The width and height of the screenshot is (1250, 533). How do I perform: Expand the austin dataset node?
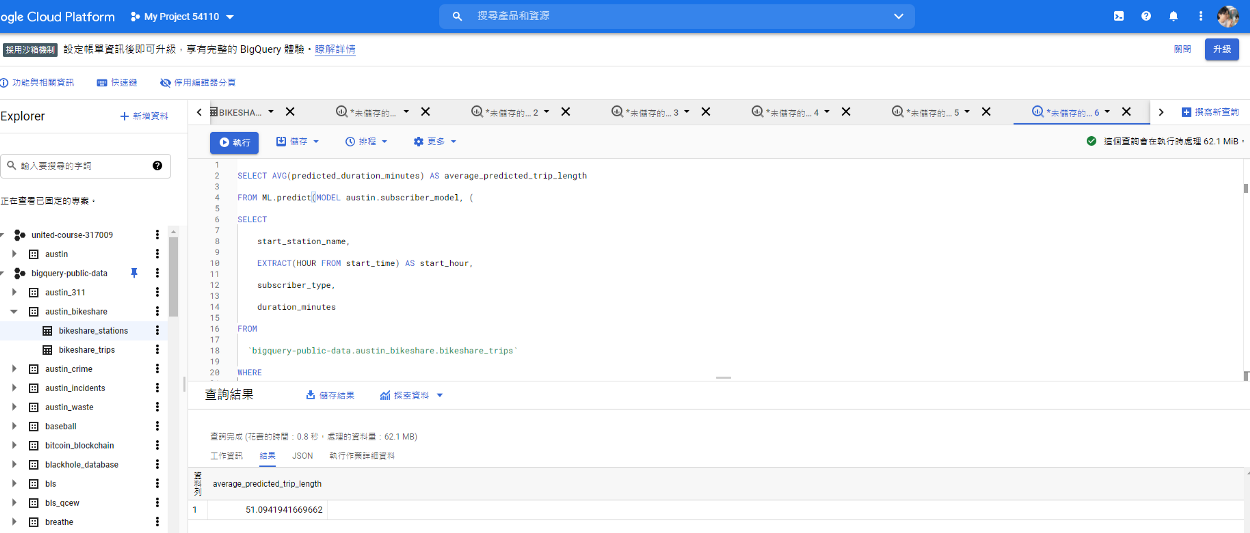coord(15,254)
